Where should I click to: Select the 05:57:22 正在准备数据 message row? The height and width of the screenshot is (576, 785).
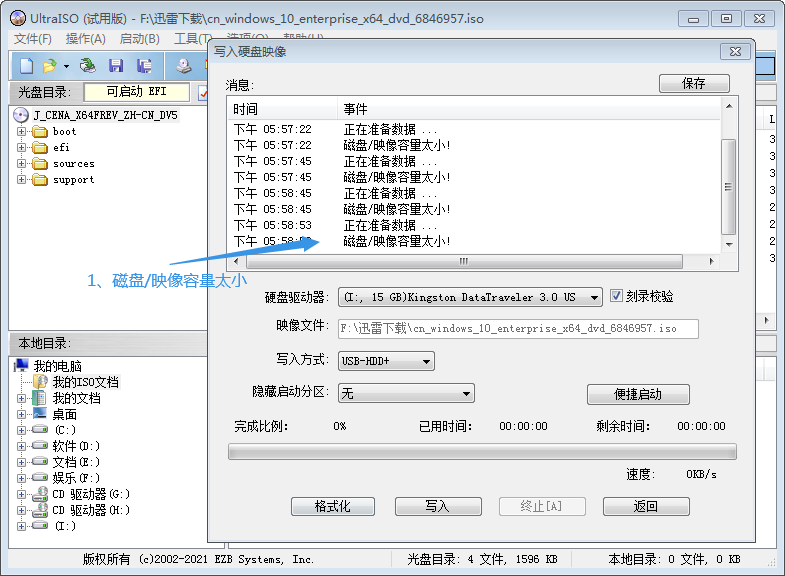(474, 129)
